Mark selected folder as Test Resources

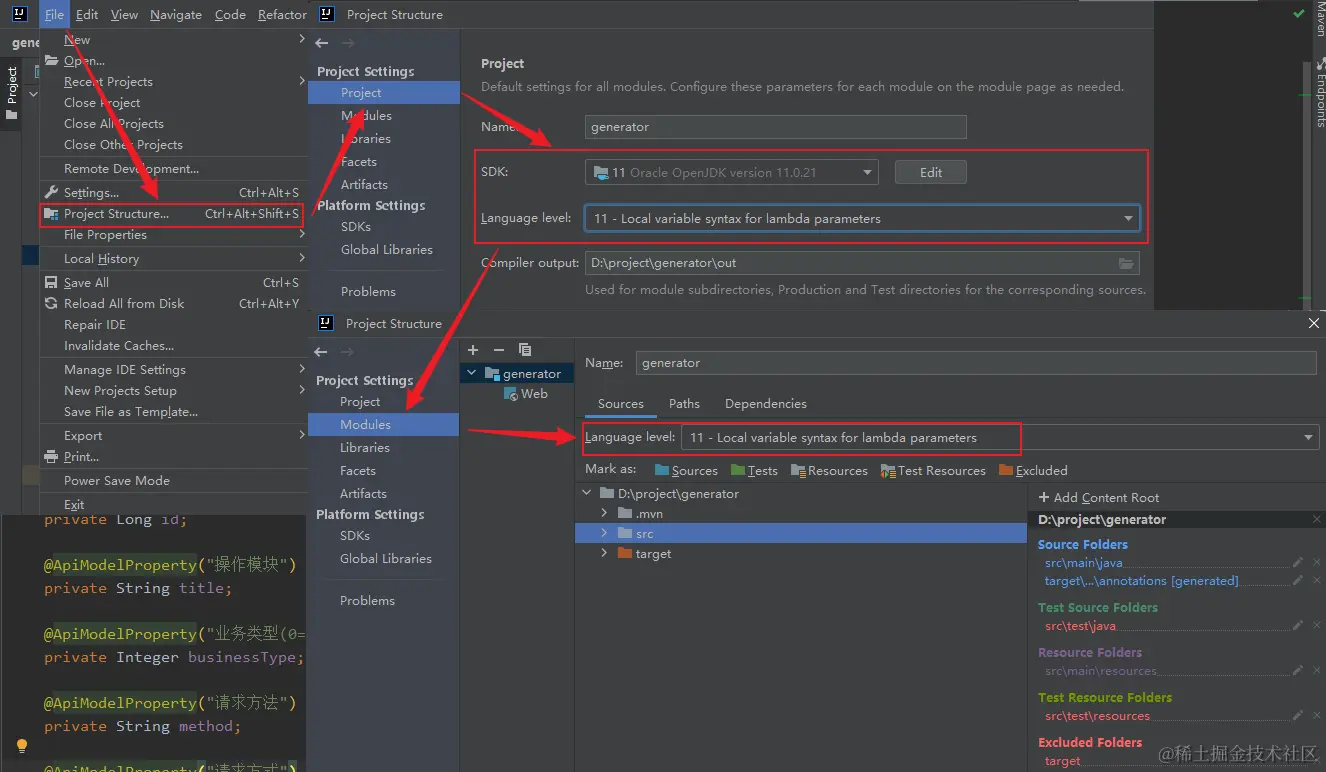(x=934, y=470)
